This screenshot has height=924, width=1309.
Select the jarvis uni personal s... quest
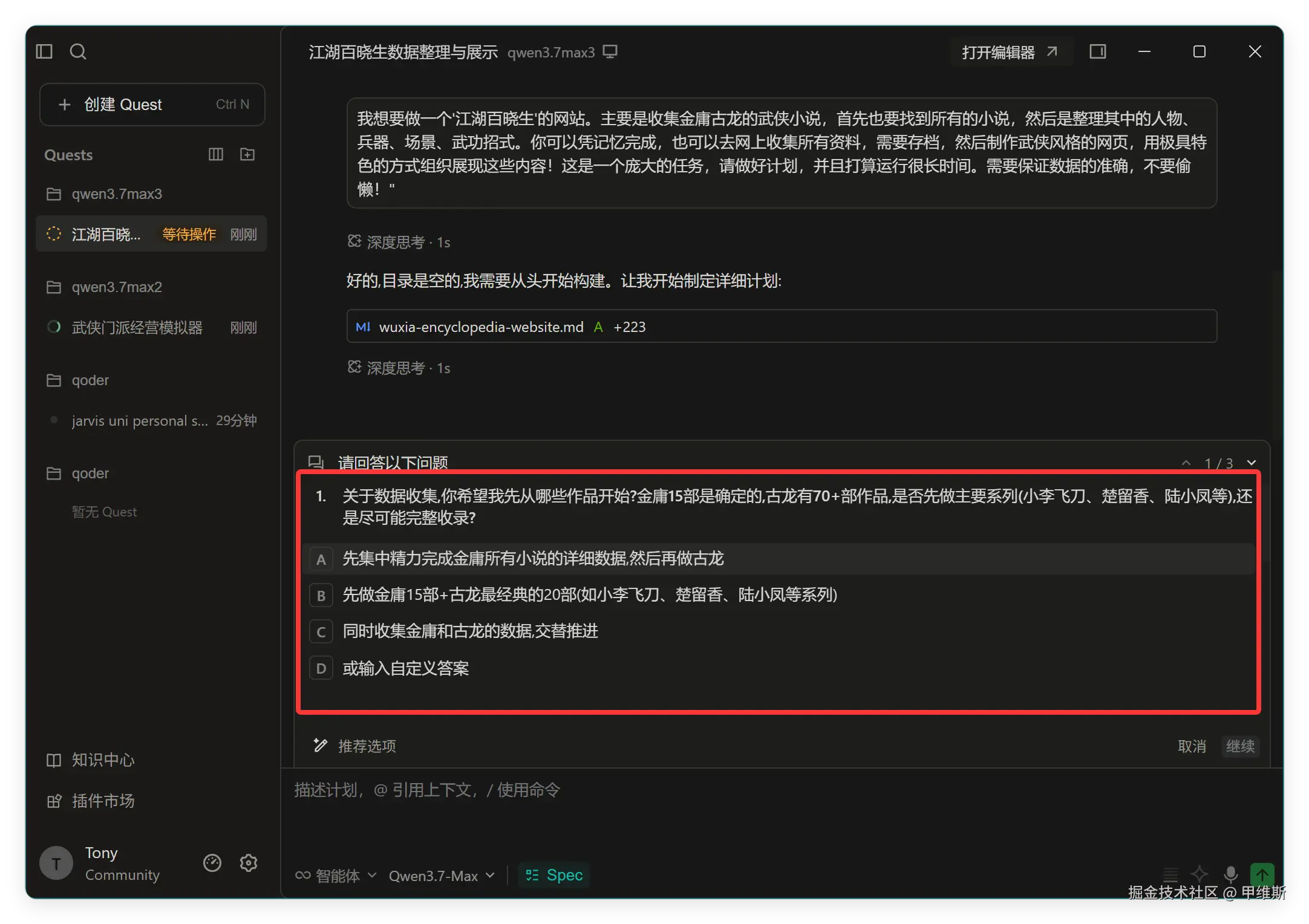tap(151, 421)
